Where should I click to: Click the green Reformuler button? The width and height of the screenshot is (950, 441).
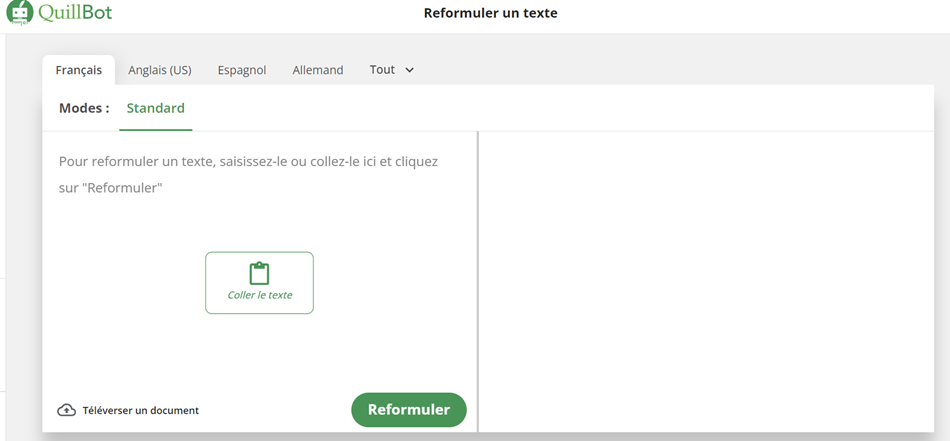[x=409, y=410]
